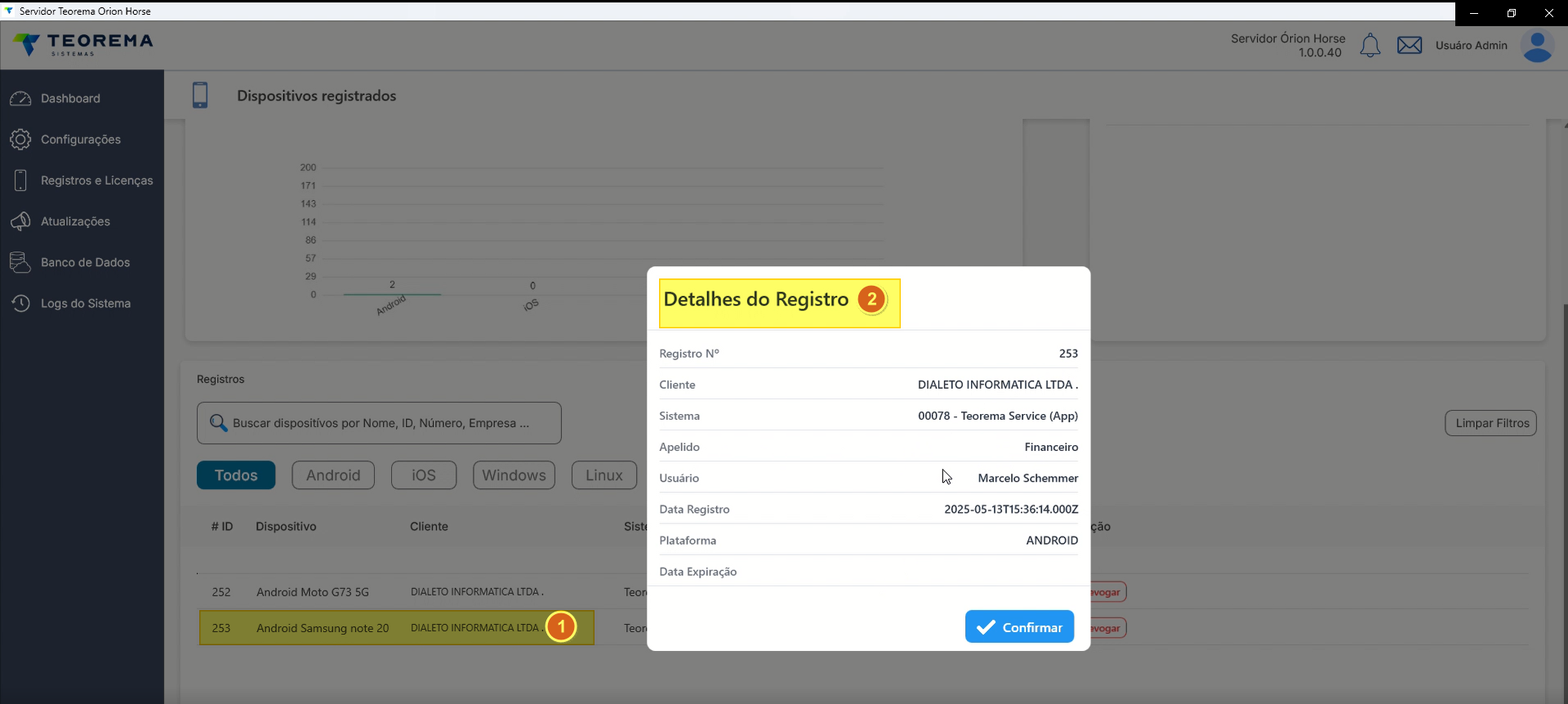1568x704 pixels.
Task: Click the Atualizações megaphone icon
Action: [20, 221]
